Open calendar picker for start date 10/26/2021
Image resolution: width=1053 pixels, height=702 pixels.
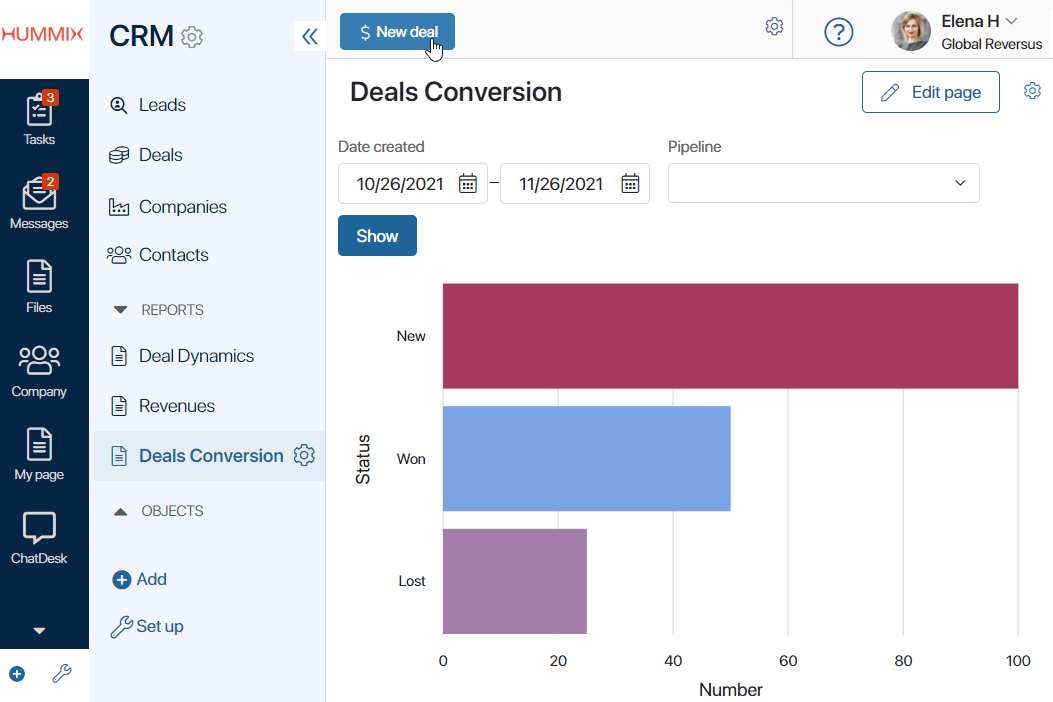pos(467,183)
